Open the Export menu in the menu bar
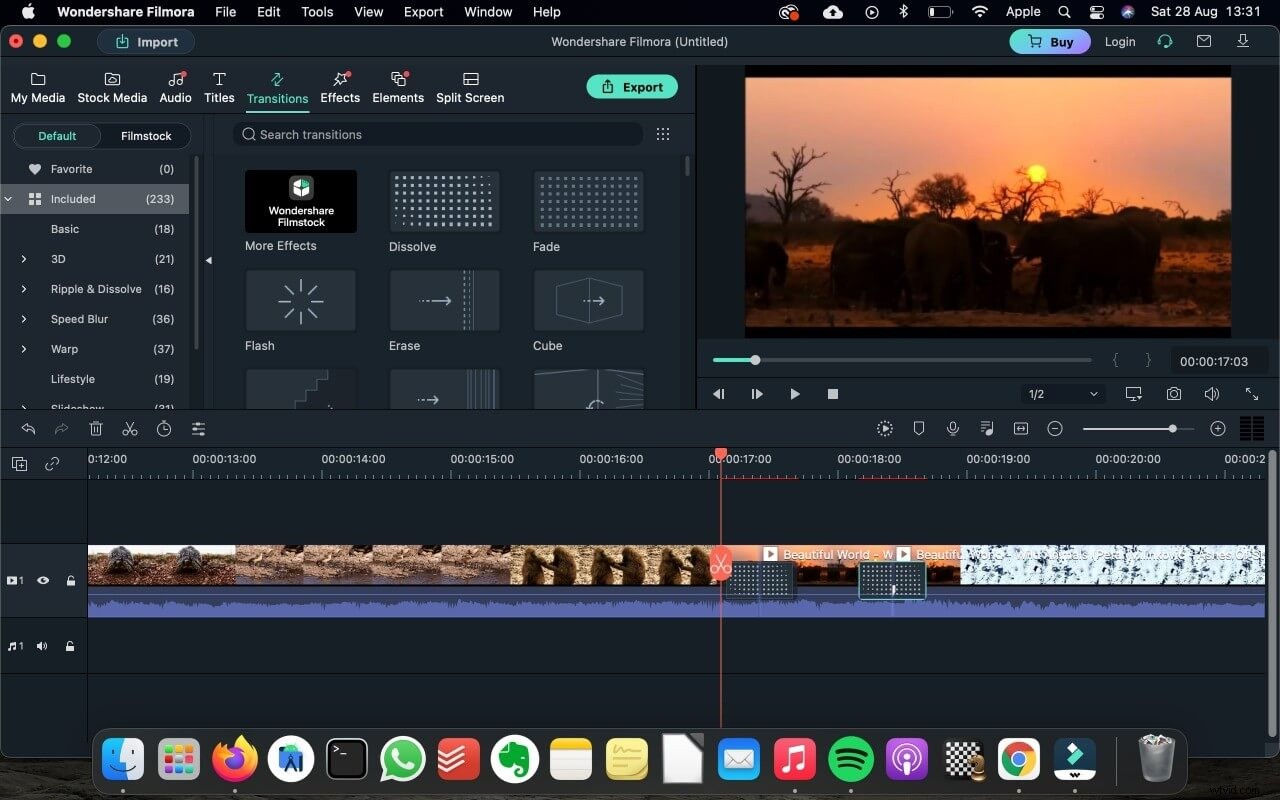This screenshot has height=800, width=1280. tap(423, 12)
